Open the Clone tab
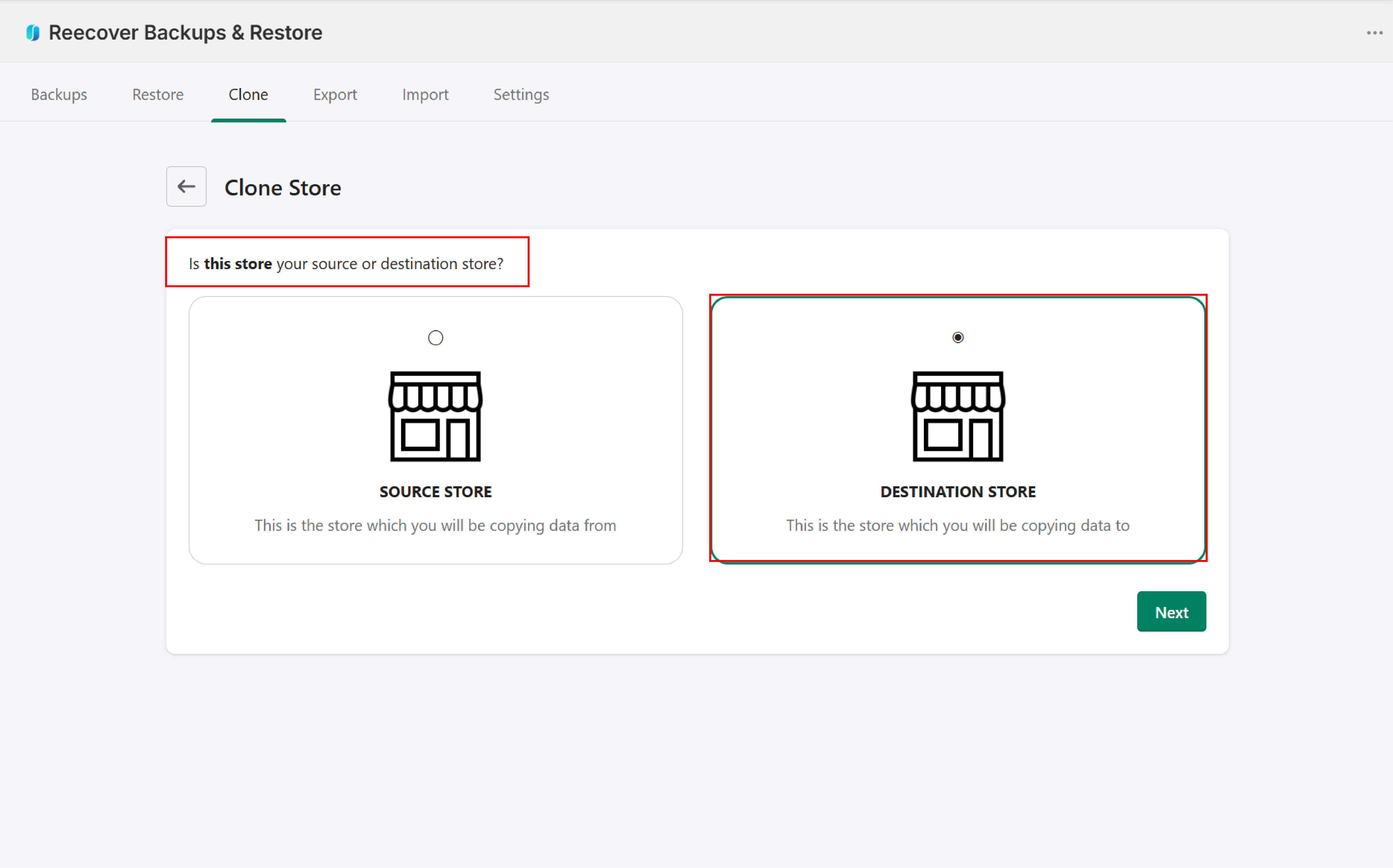1393x868 pixels. pyautogui.click(x=249, y=94)
